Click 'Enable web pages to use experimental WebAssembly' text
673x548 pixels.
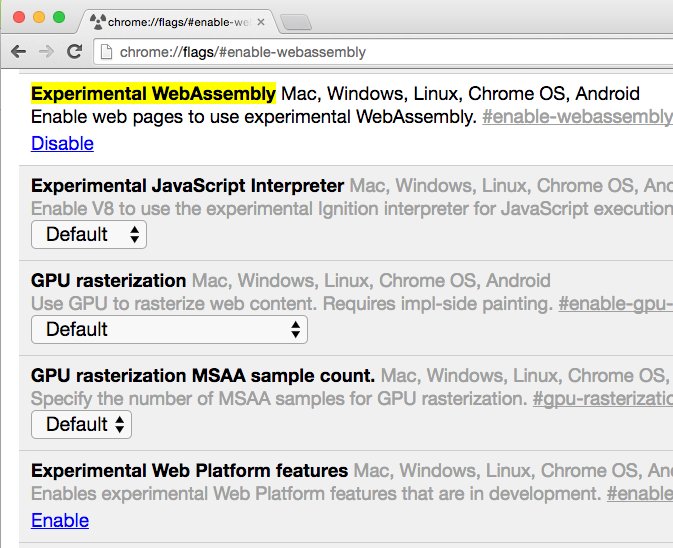pyautogui.click(x=254, y=117)
